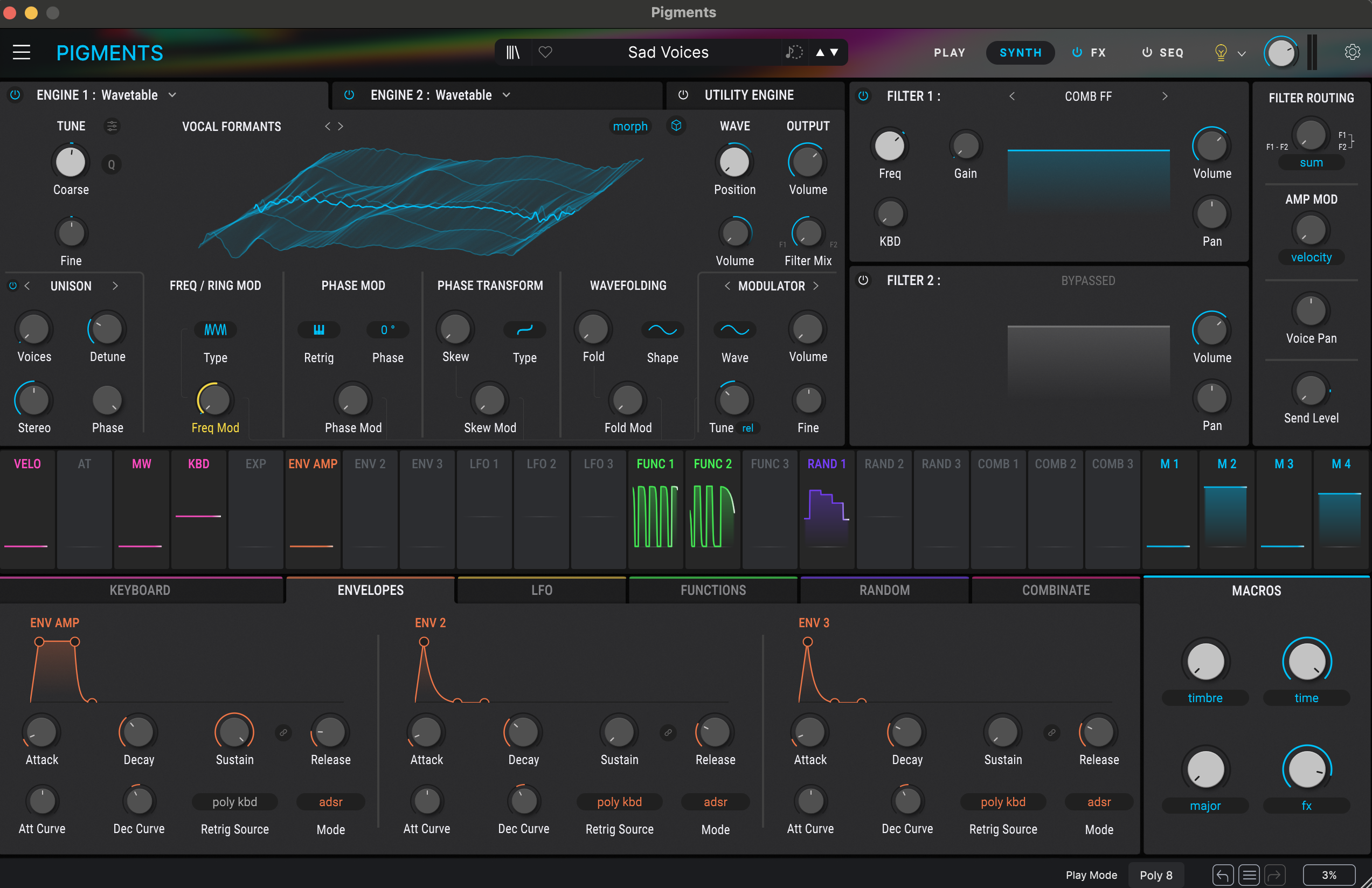Toggle the 3D wavetable view cube icon

pos(676,126)
